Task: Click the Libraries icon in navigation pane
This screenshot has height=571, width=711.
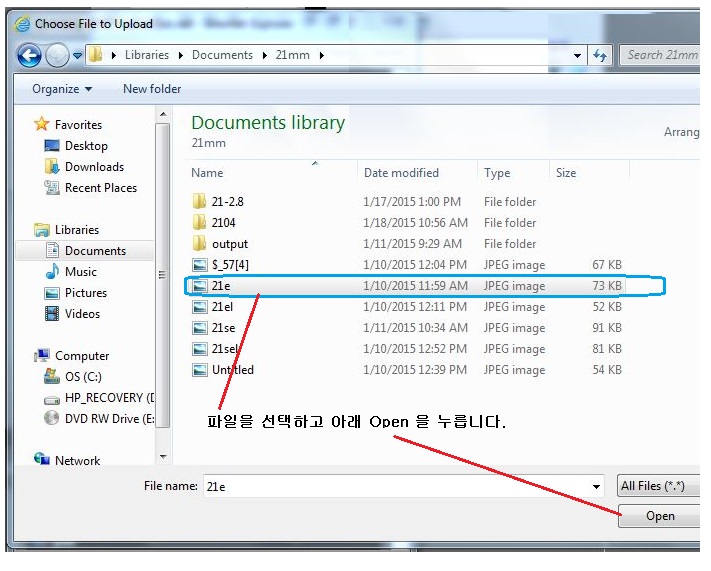Action: pos(42,230)
